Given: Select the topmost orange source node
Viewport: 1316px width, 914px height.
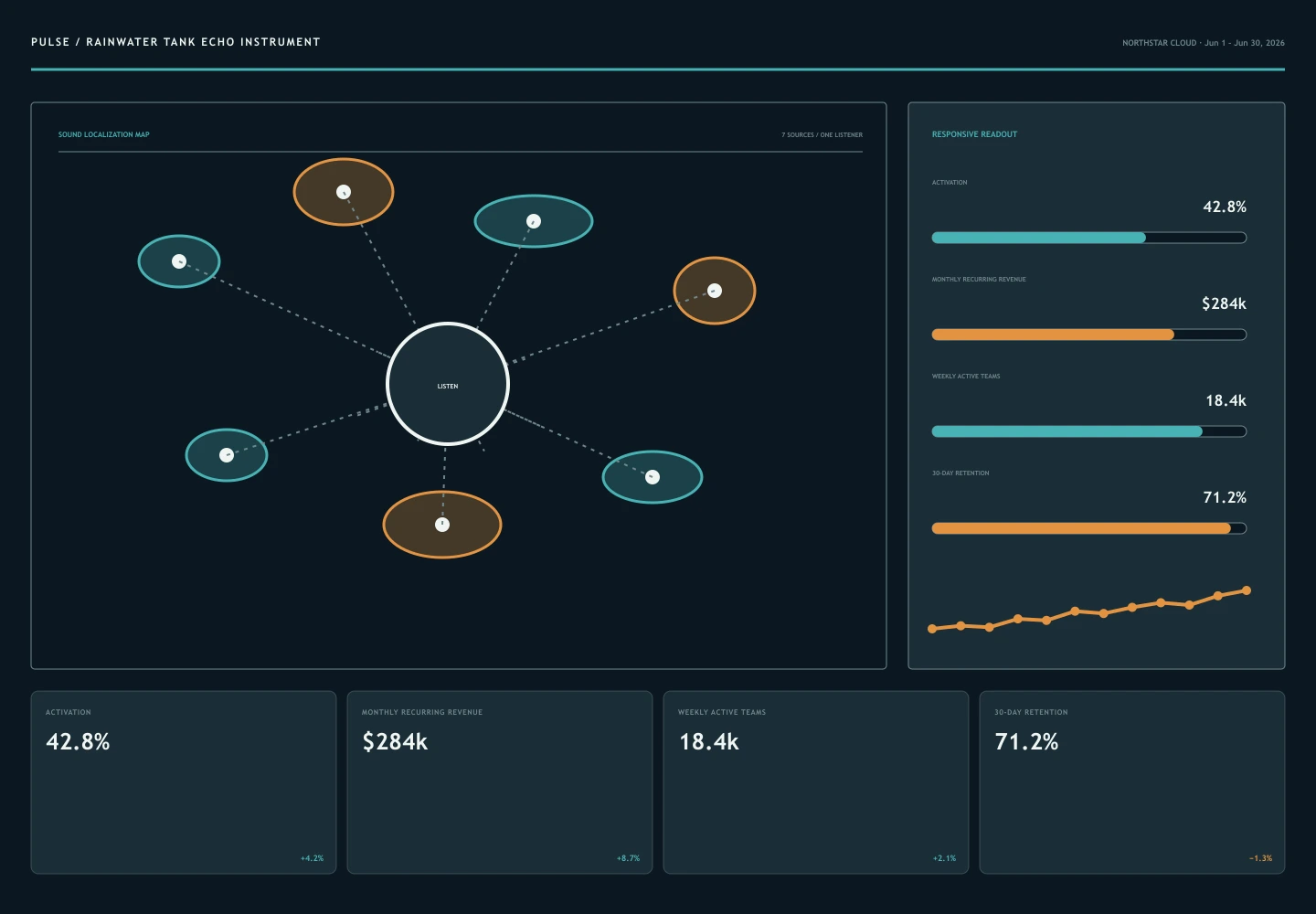Looking at the screenshot, I should point(344,192).
